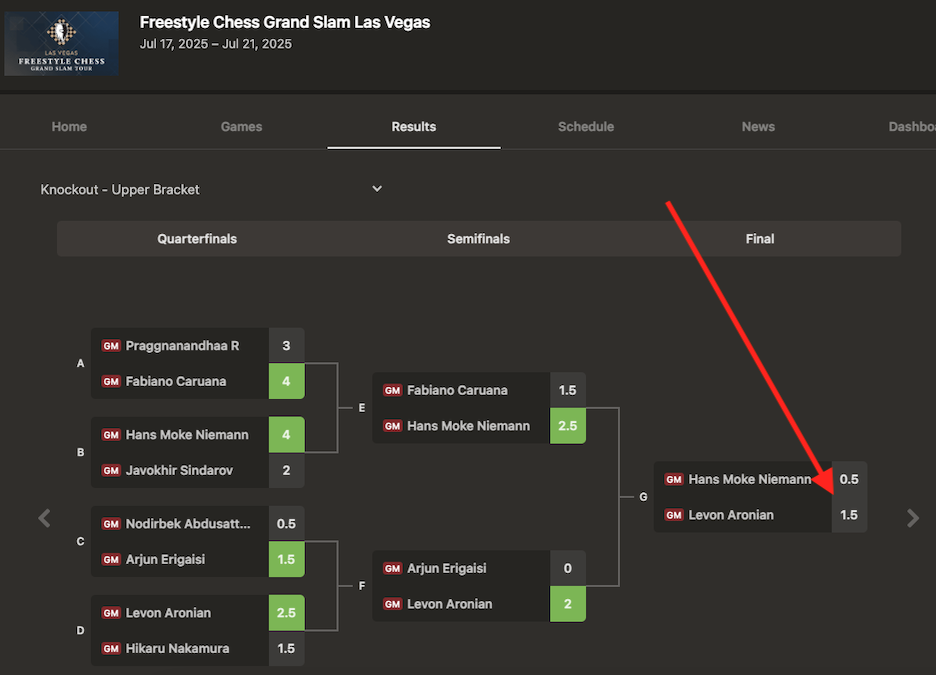Open the Freestyle Chess Grand Slam Las Vegas title
Viewport: 936px width, 675px height.
[x=285, y=22]
